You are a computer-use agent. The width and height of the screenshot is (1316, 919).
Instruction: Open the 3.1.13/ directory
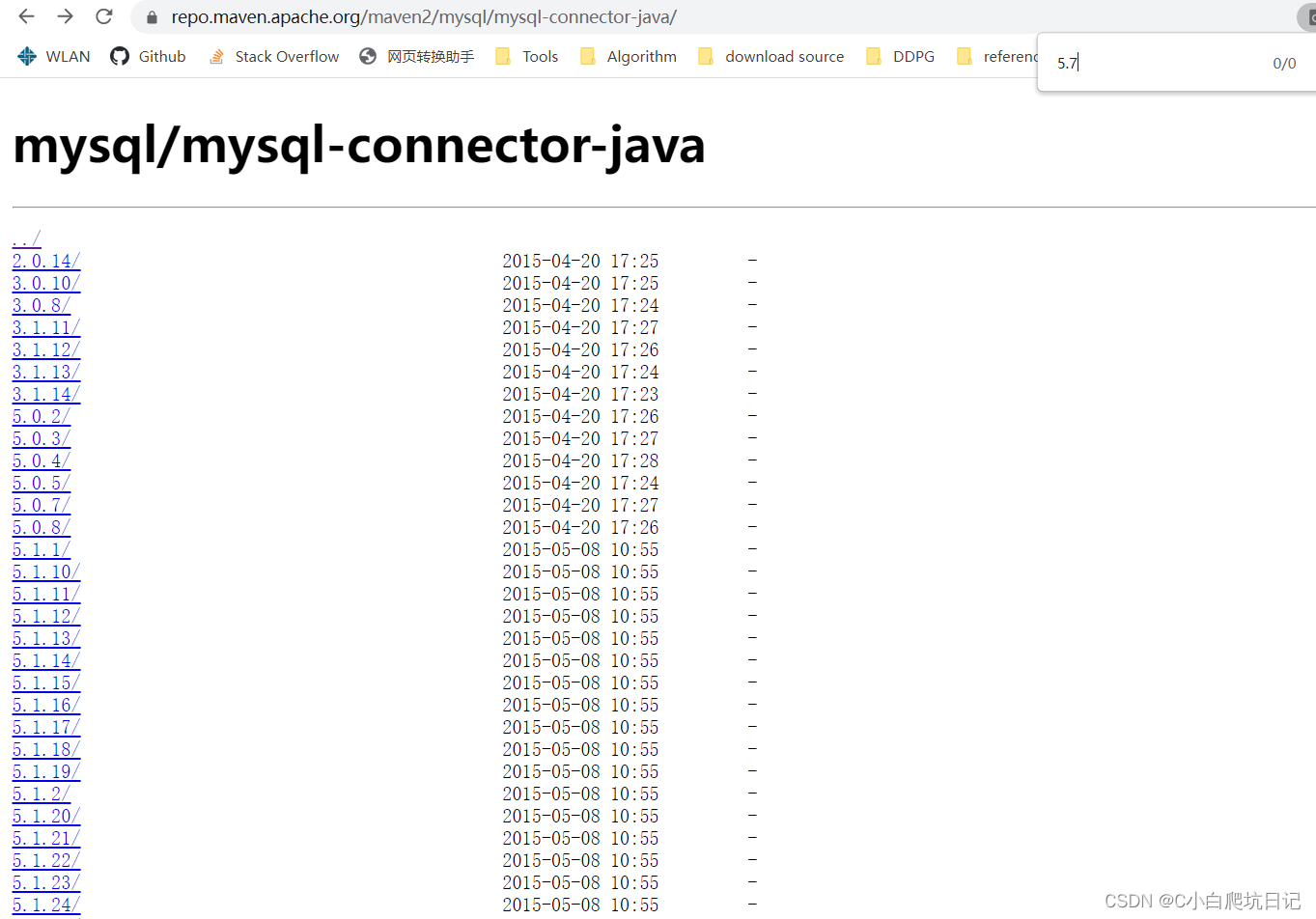coord(46,372)
